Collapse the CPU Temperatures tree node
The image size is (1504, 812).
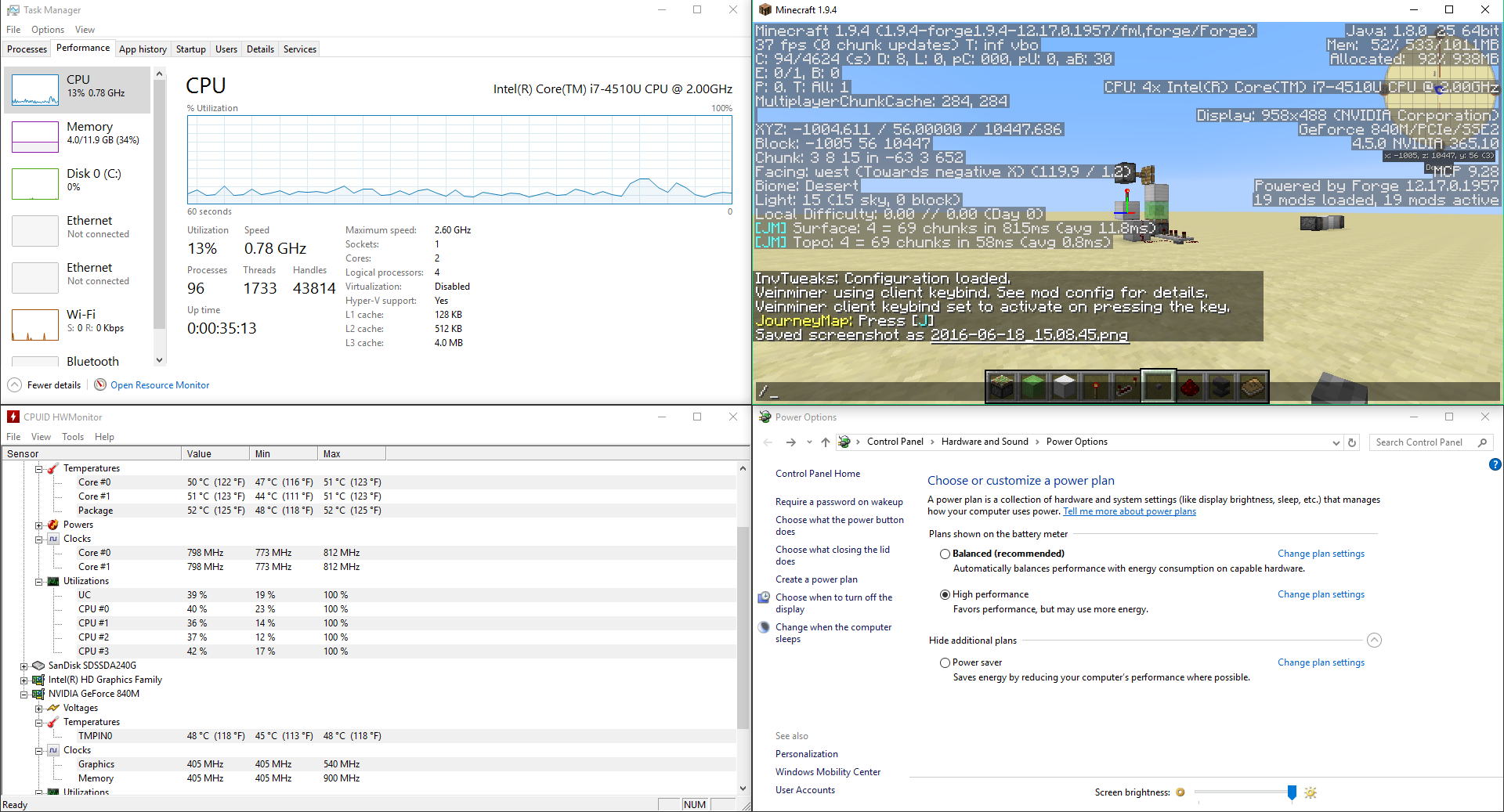click(38, 469)
